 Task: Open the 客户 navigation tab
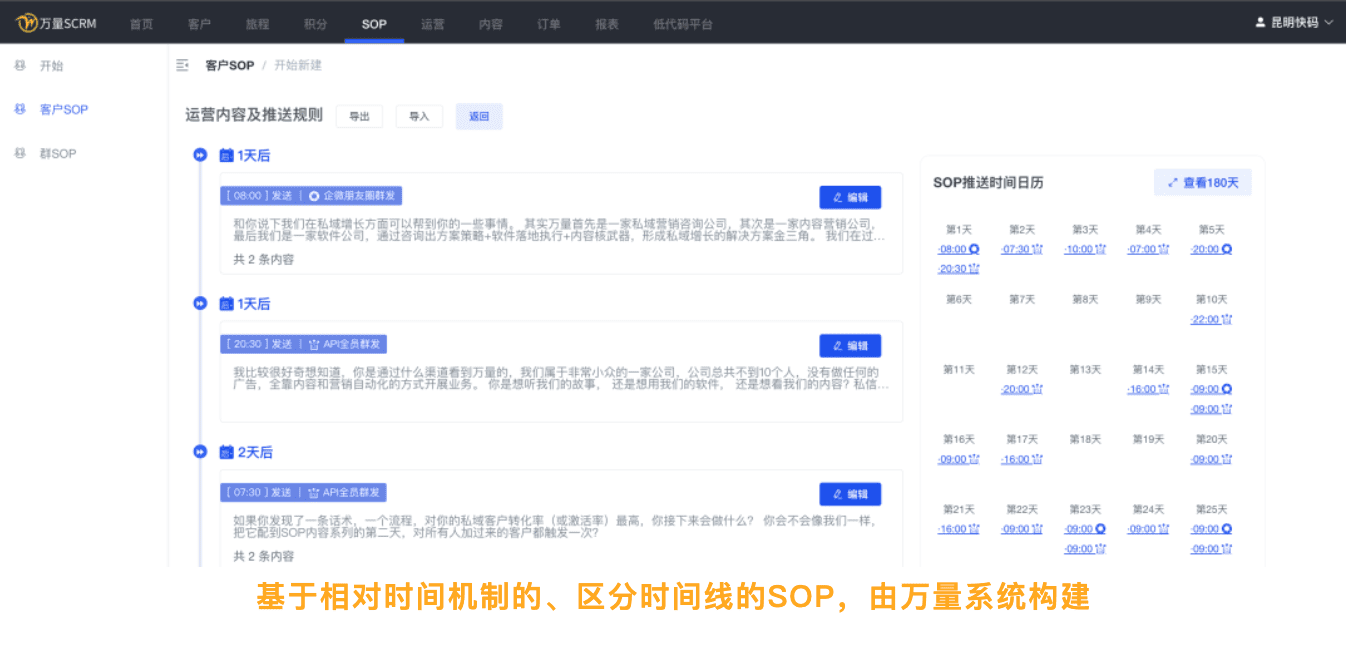pos(200,24)
